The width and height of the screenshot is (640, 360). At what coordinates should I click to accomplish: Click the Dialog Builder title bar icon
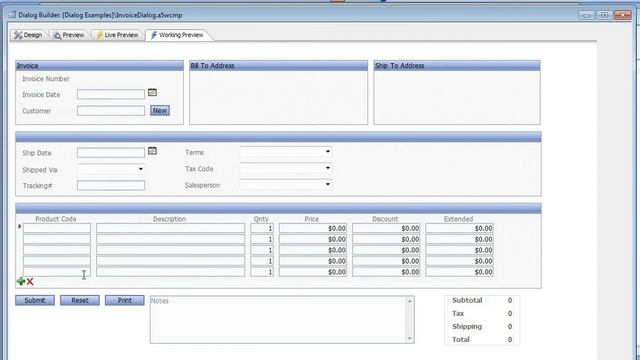click(x=12, y=15)
